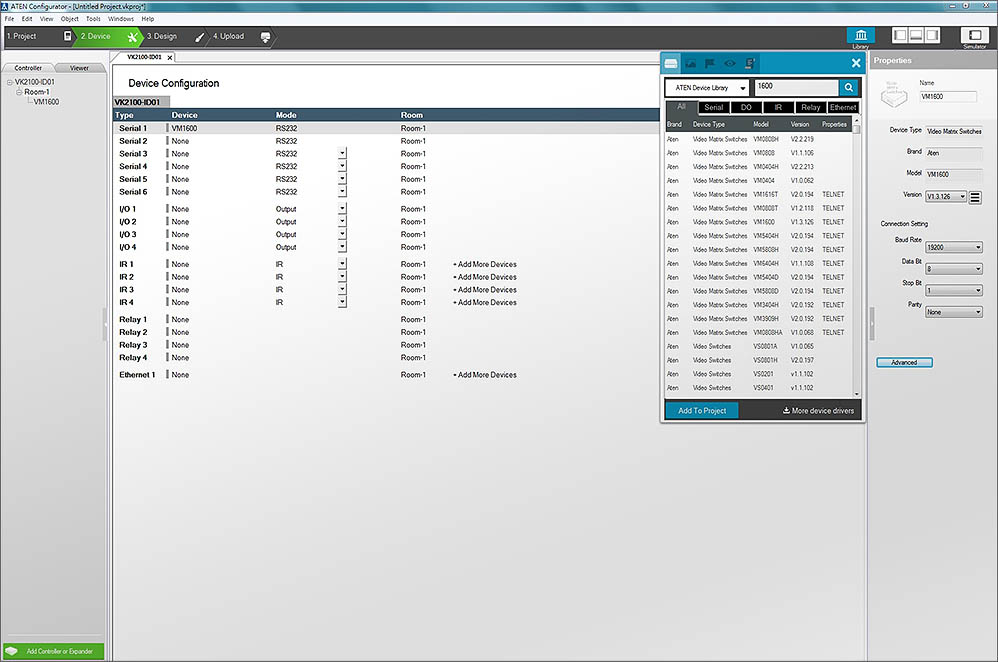Click Add Controller or Expander button

(x=54, y=651)
